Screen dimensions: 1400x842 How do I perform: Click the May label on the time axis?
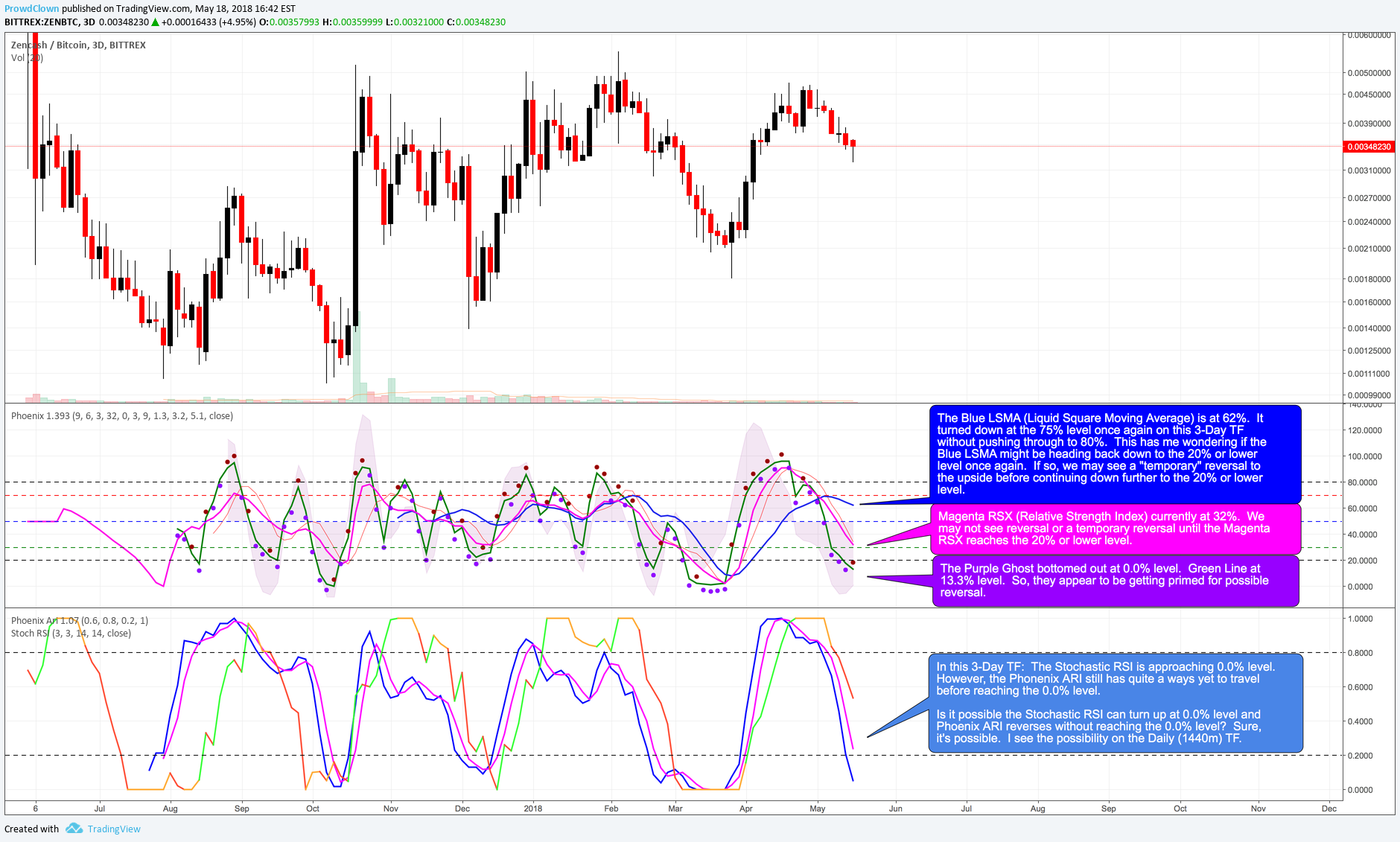(x=818, y=808)
